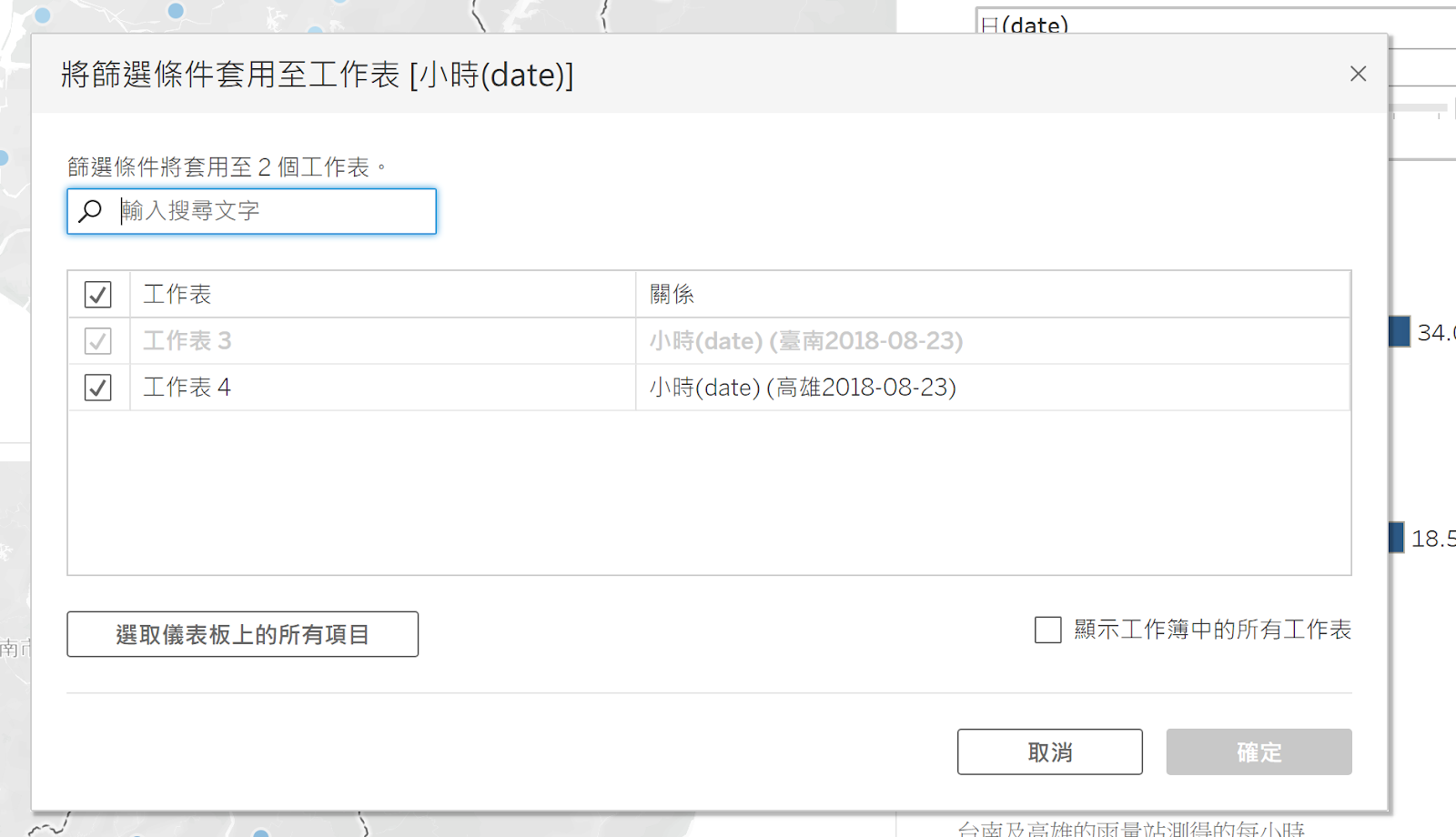1456x837 pixels.
Task: Enable 顯示工作簿中的所有工作表 checkbox
Action: [x=1047, y=630]
